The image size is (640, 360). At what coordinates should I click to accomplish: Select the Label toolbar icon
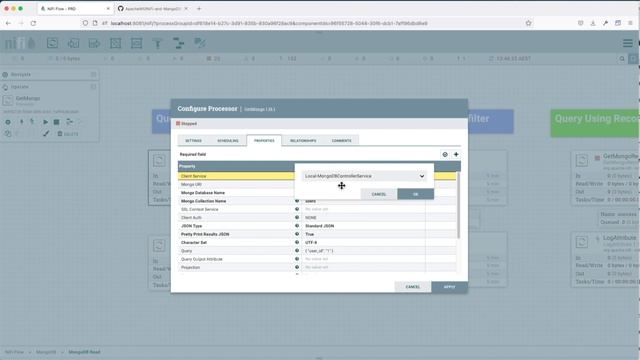click(200, 43)
